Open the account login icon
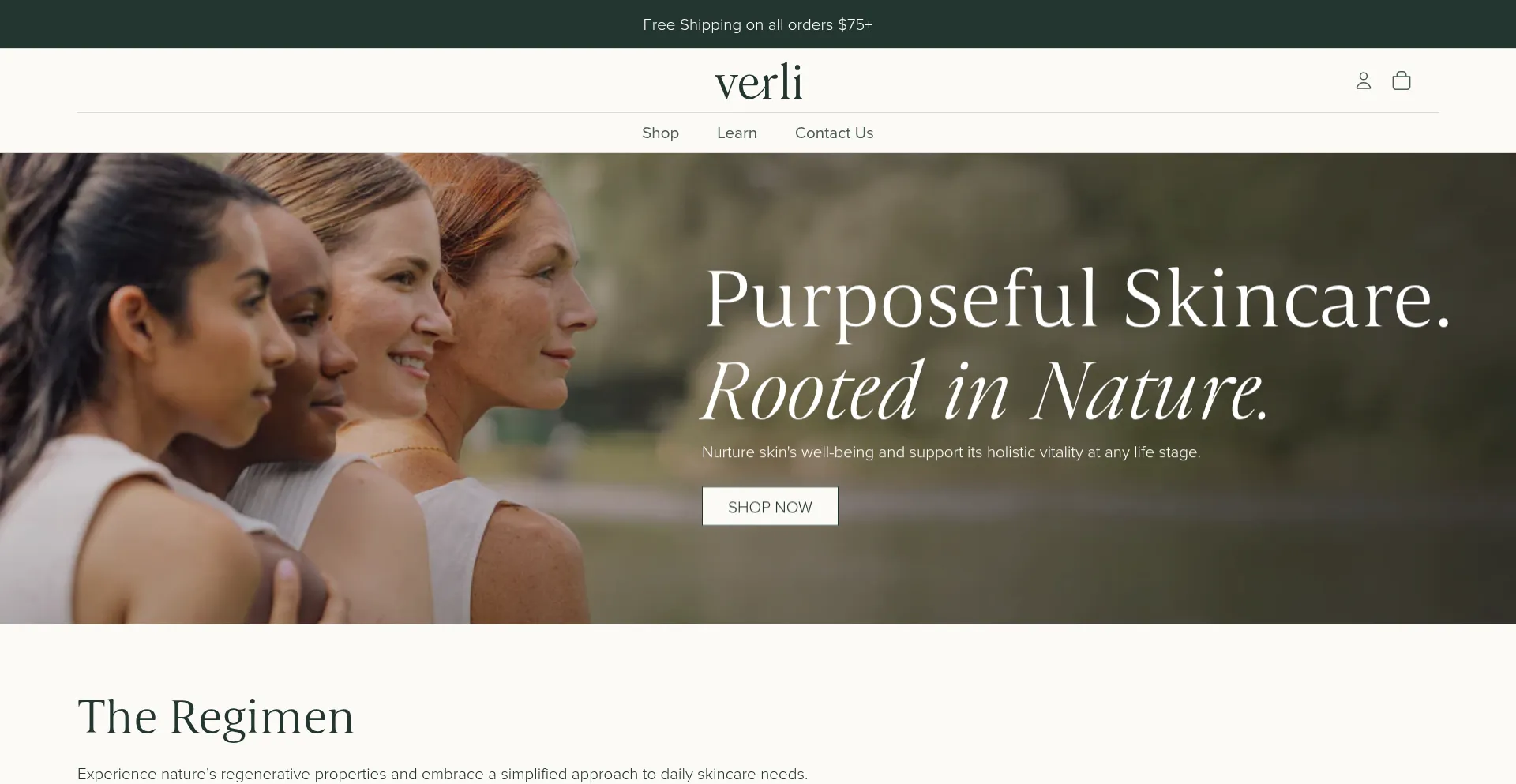 tap(1364, 81)
